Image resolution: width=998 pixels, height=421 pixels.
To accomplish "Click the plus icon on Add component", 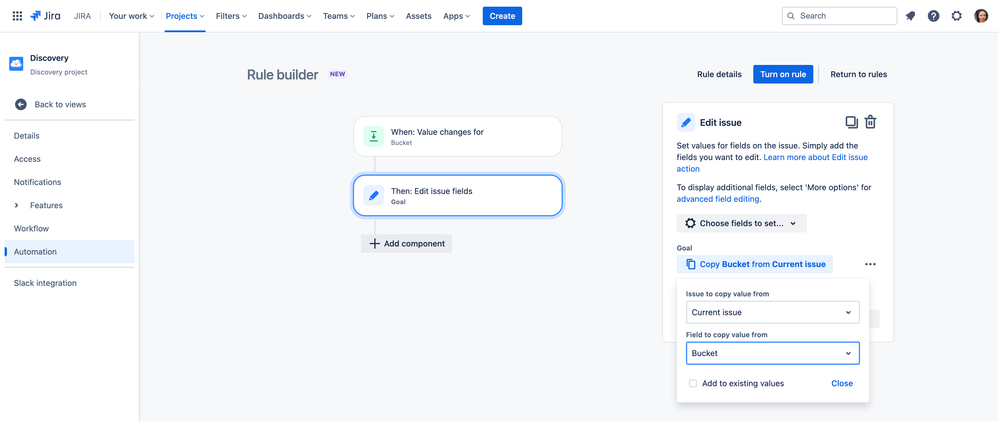I will point(375,244).
